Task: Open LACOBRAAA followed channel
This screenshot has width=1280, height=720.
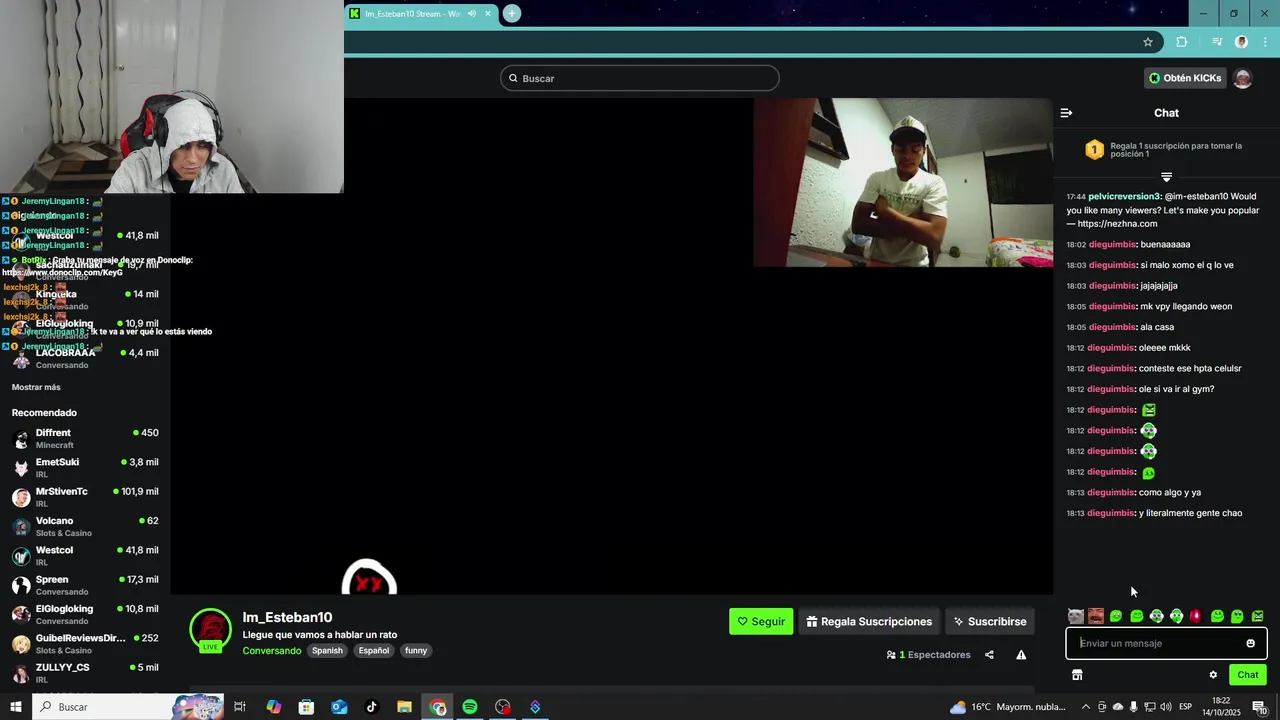Action: (x=85, y=358)
